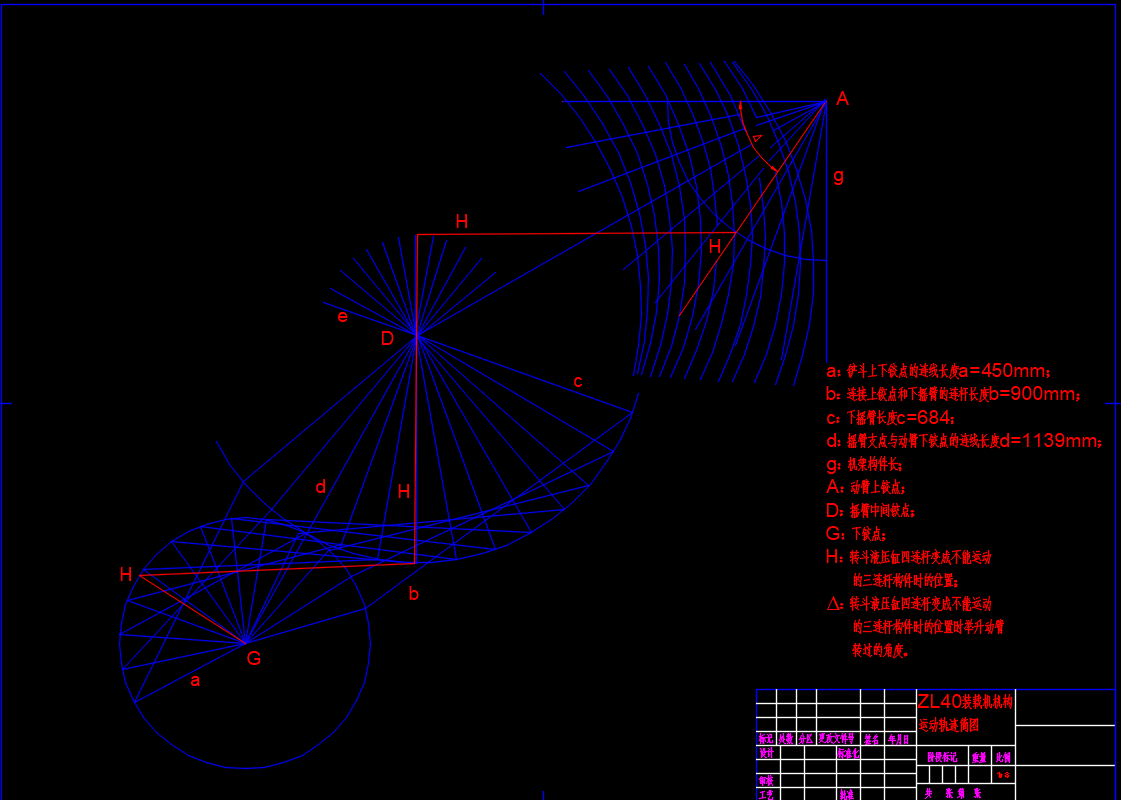The width and height of the screenshot is (1121, 800).
Task: Click the '标记' title block cell
Action: (766, 739)
